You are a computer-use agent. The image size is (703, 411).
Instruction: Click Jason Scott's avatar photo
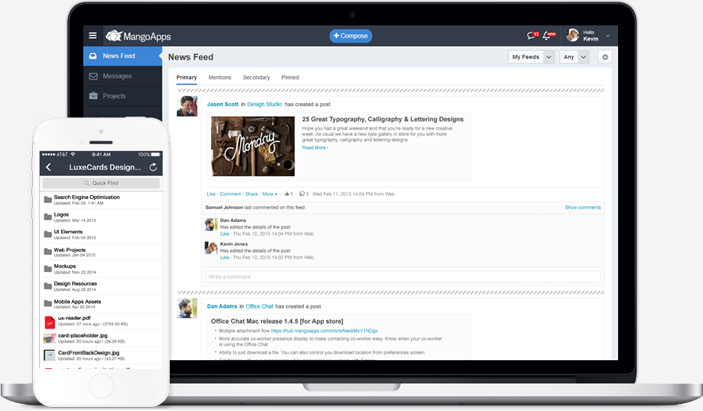pyautogui.click(x=187, y=106)
